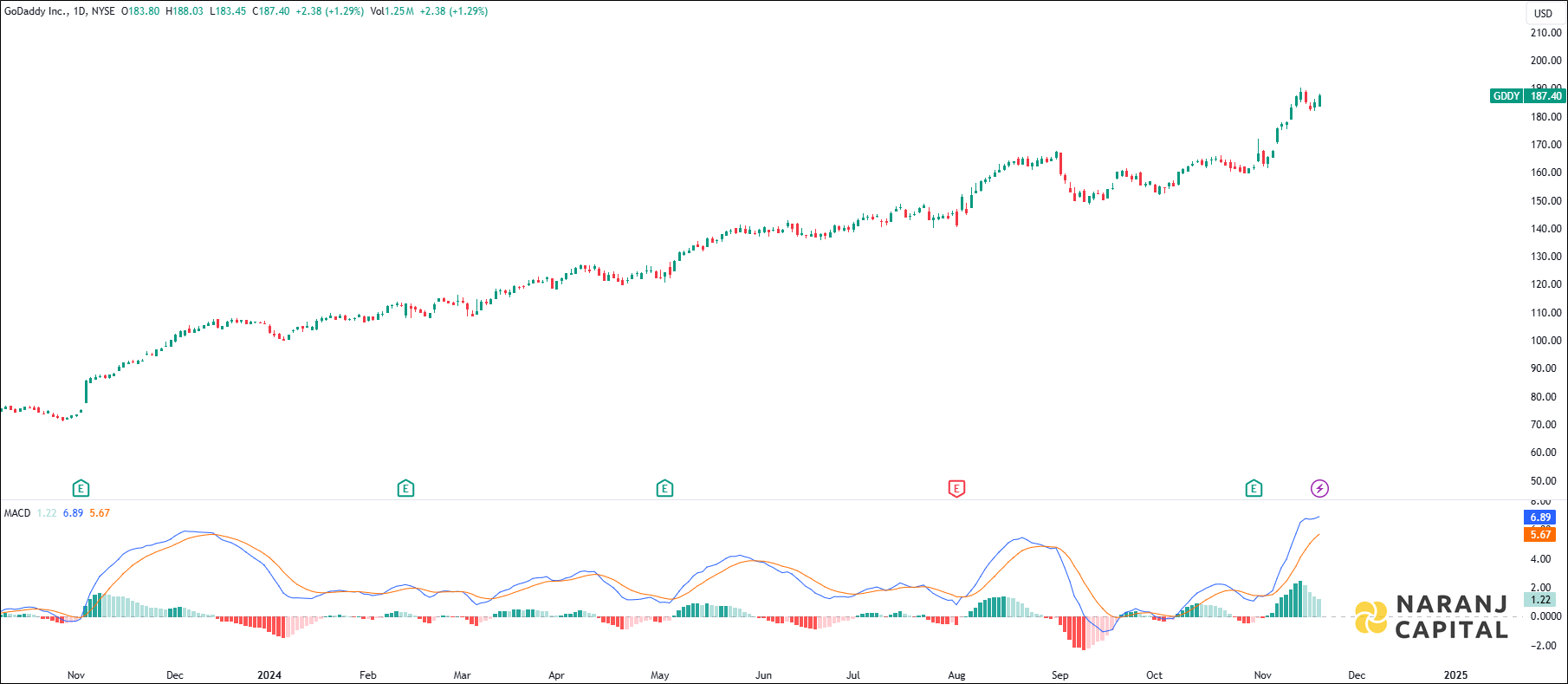
Task: Click the 200.00 price axis label
Action: [1545, 61]
